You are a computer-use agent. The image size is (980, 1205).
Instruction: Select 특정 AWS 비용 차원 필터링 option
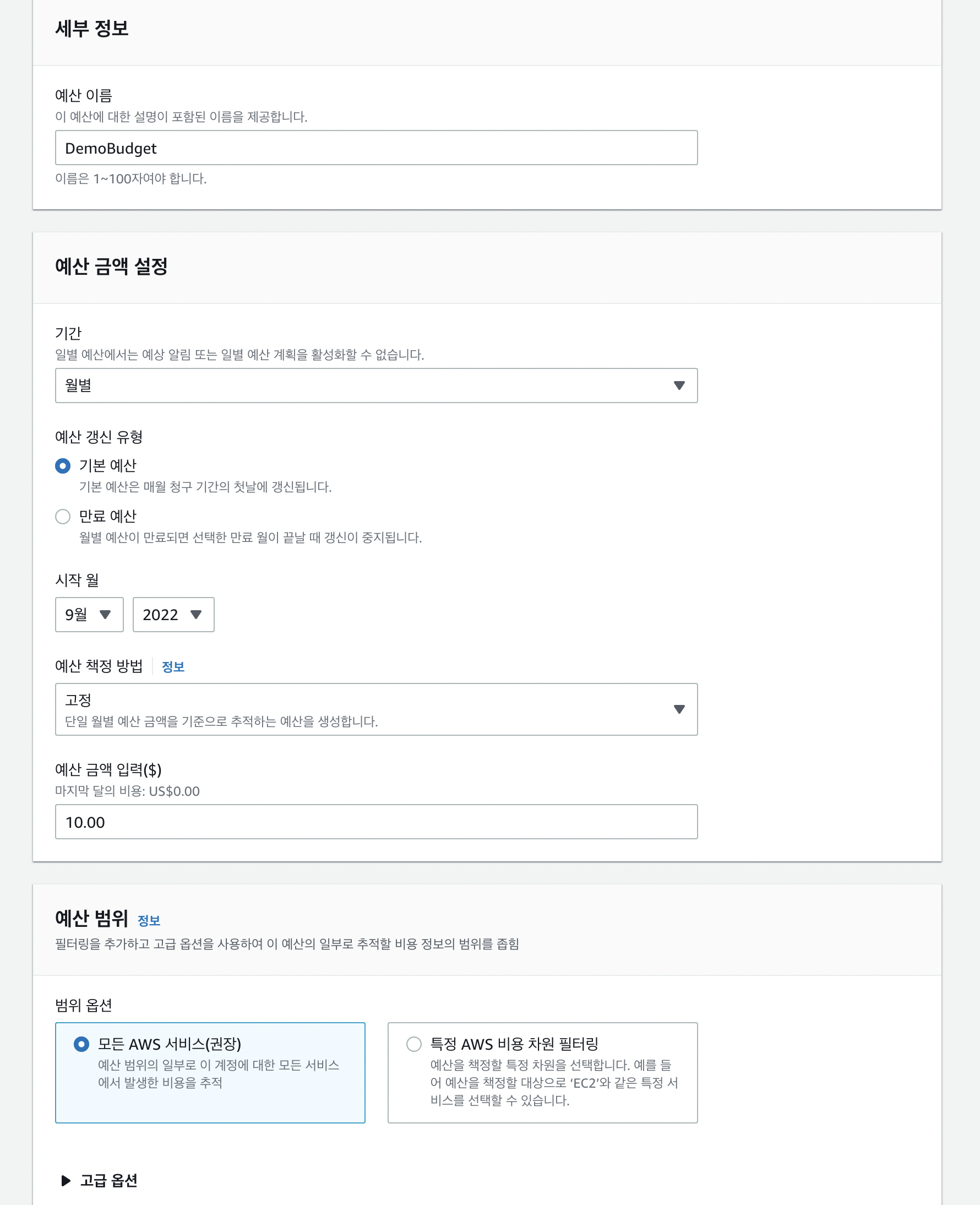point(542,1072)
